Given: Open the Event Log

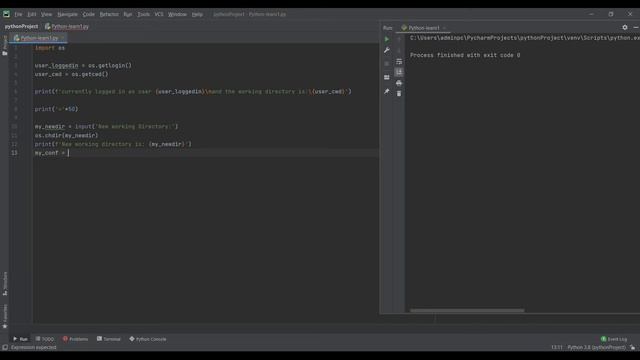Looking at the screenshot, I should pyautogui.click(x=613, y=339).
